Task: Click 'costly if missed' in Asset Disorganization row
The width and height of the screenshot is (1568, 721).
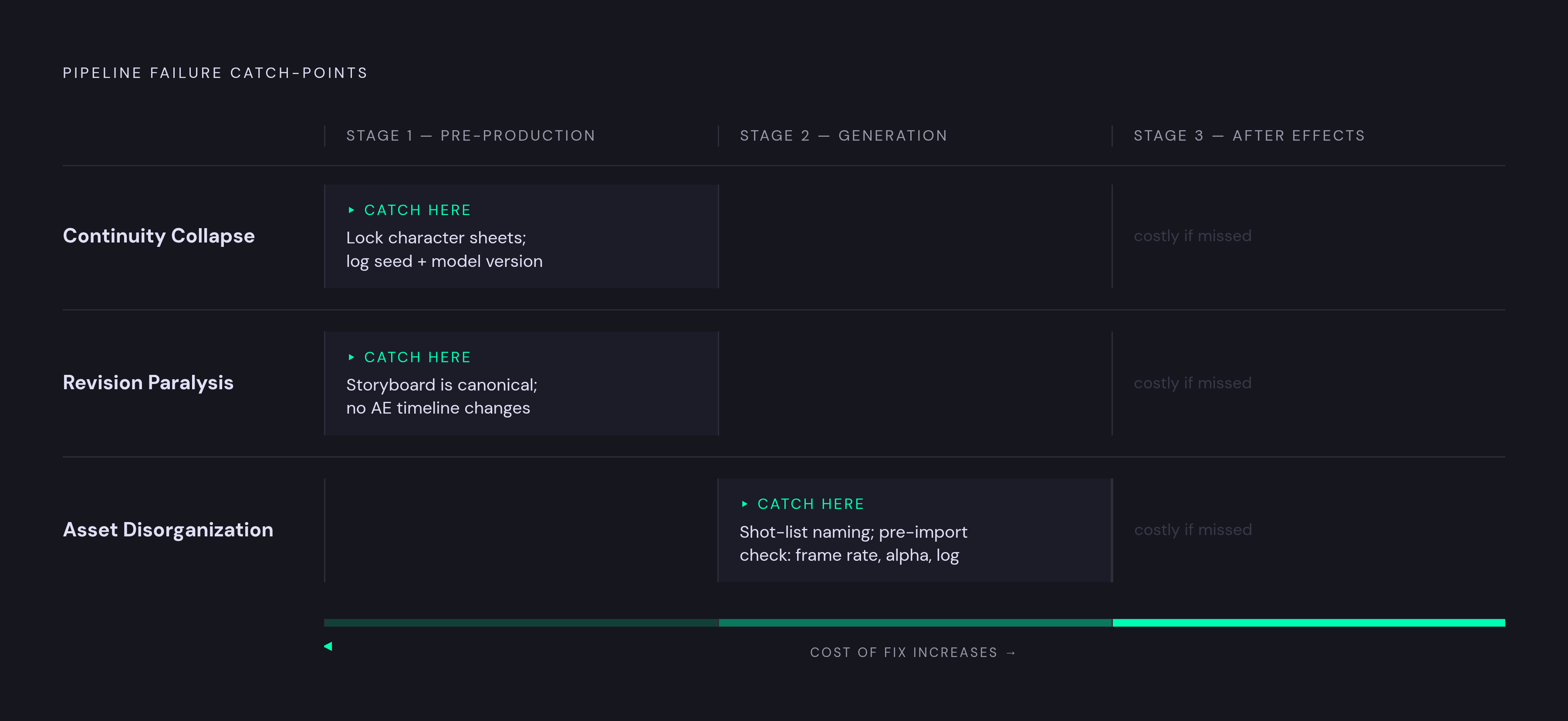Action: tap(1193, 530)
